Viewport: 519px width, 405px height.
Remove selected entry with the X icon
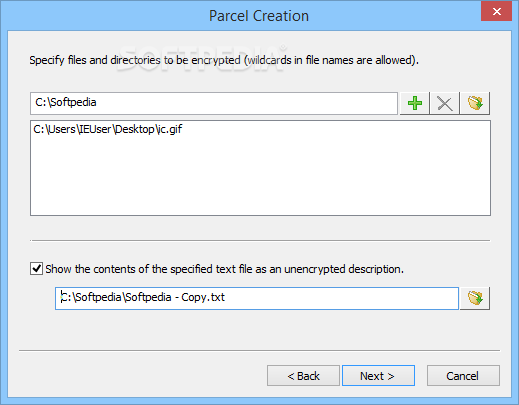(445, 103)
